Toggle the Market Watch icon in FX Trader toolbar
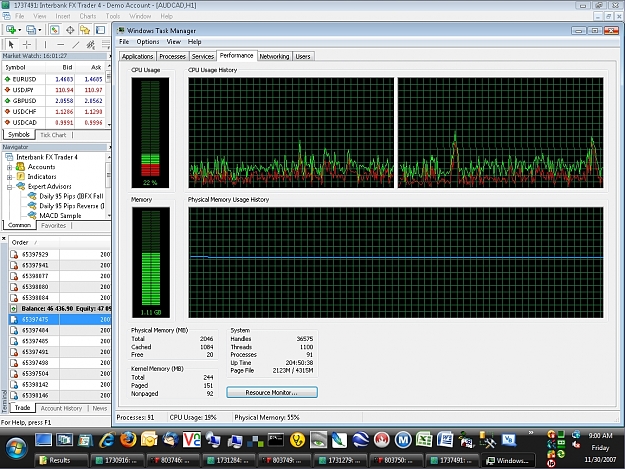 (55, 30)
